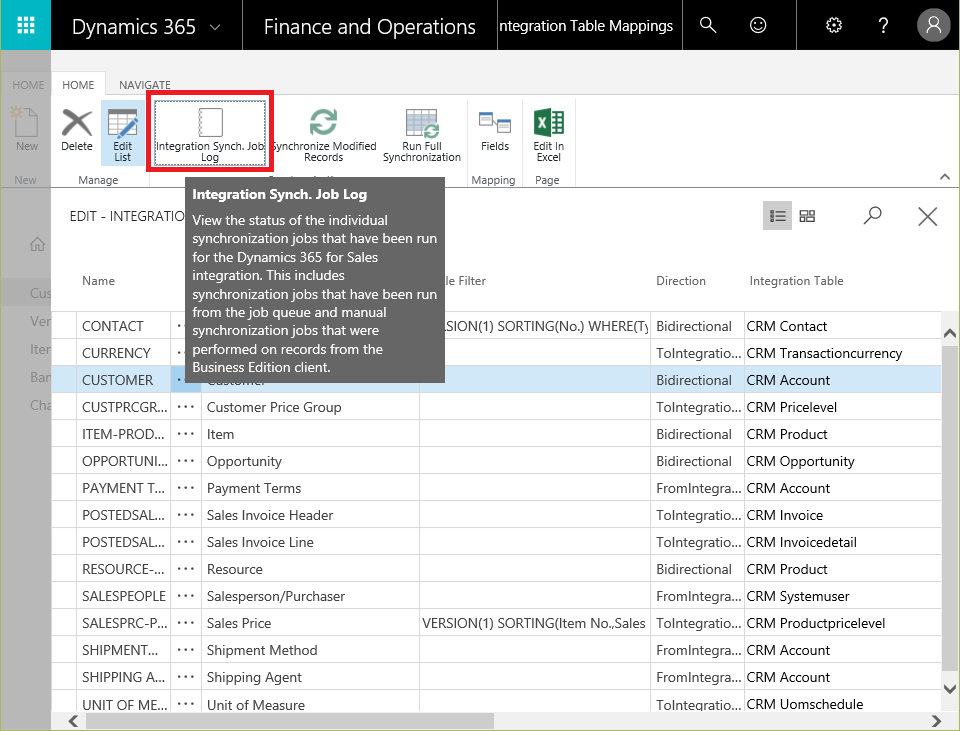This screenshot has height=731, width=960.
Task: Click the CRM Transactioncurrency cell
Action: point(842,353)
